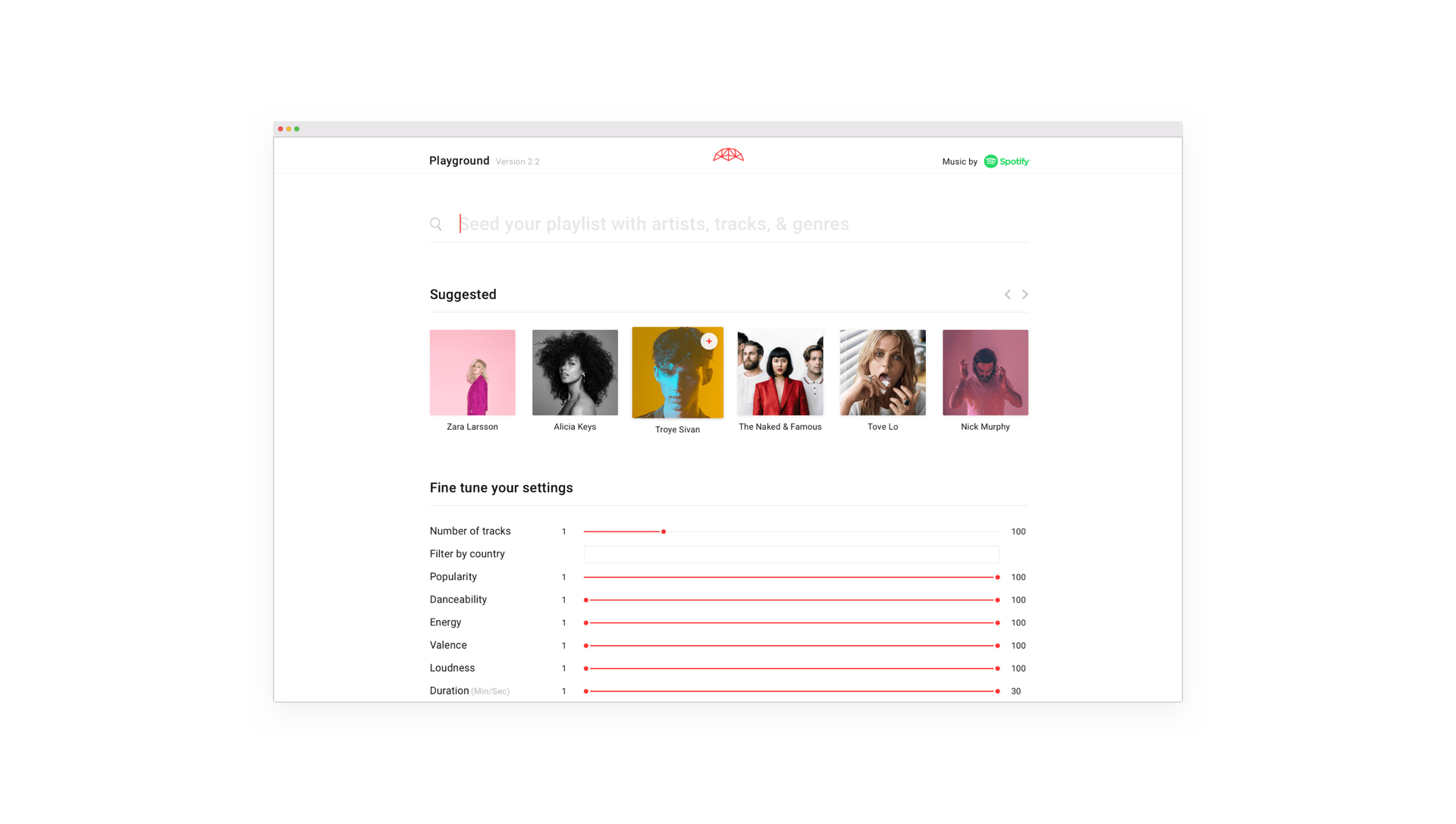The image size is (1456, 824).
Task: Click Energy slider right handle
Action: point(997,623)
